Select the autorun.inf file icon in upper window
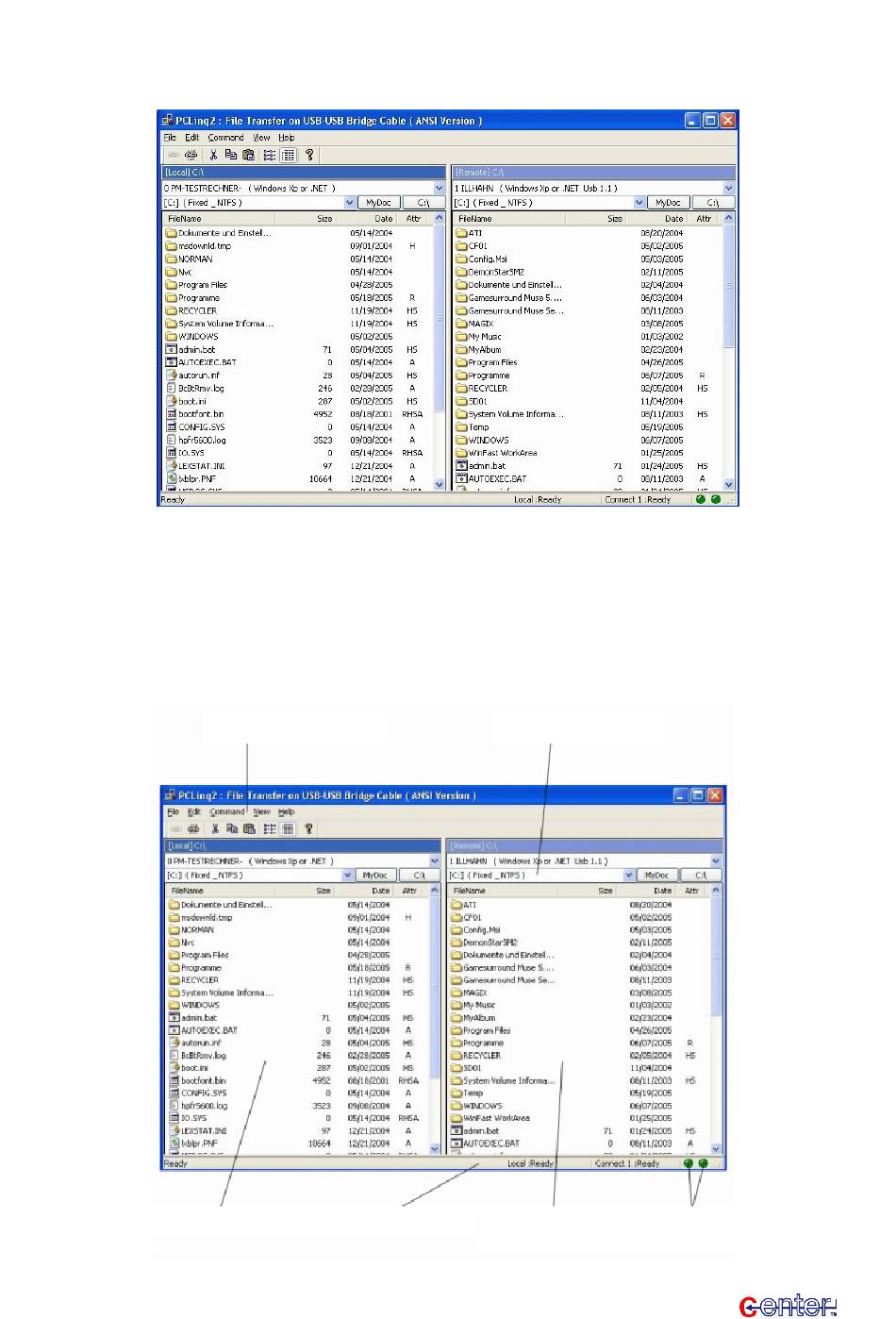Screen dimensions: 896x1319 [172, 375]
